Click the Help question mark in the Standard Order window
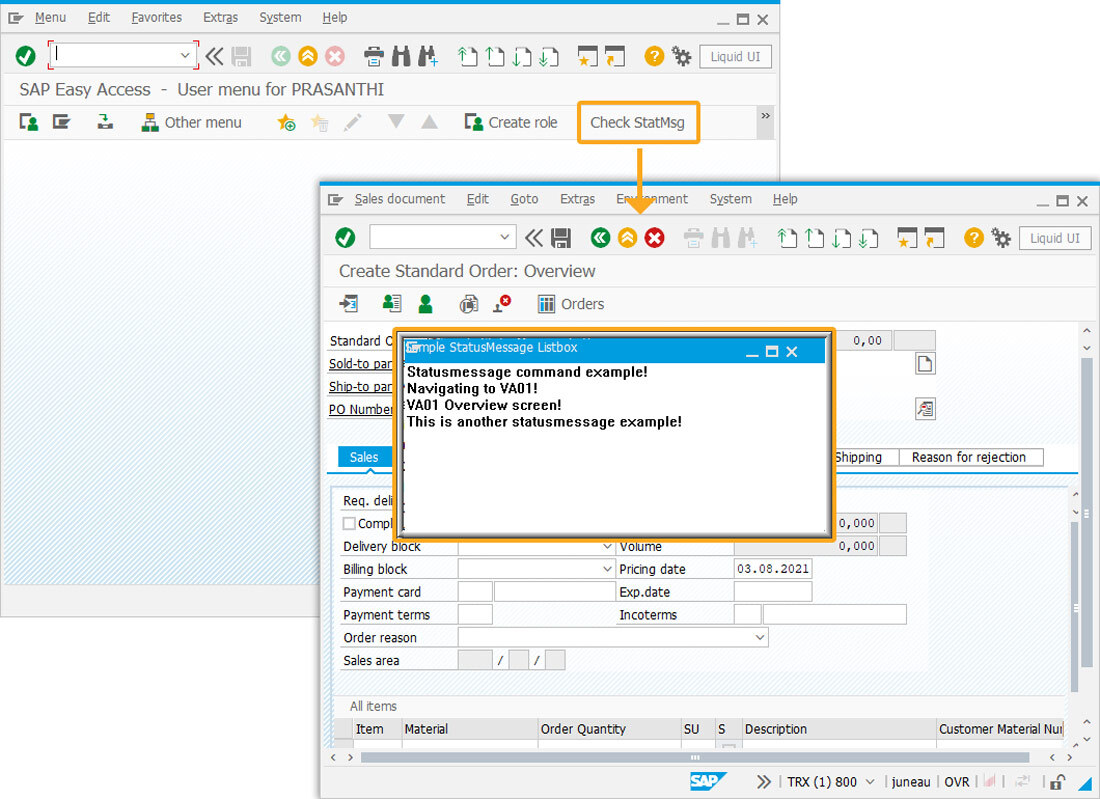 tap(974, 238)
